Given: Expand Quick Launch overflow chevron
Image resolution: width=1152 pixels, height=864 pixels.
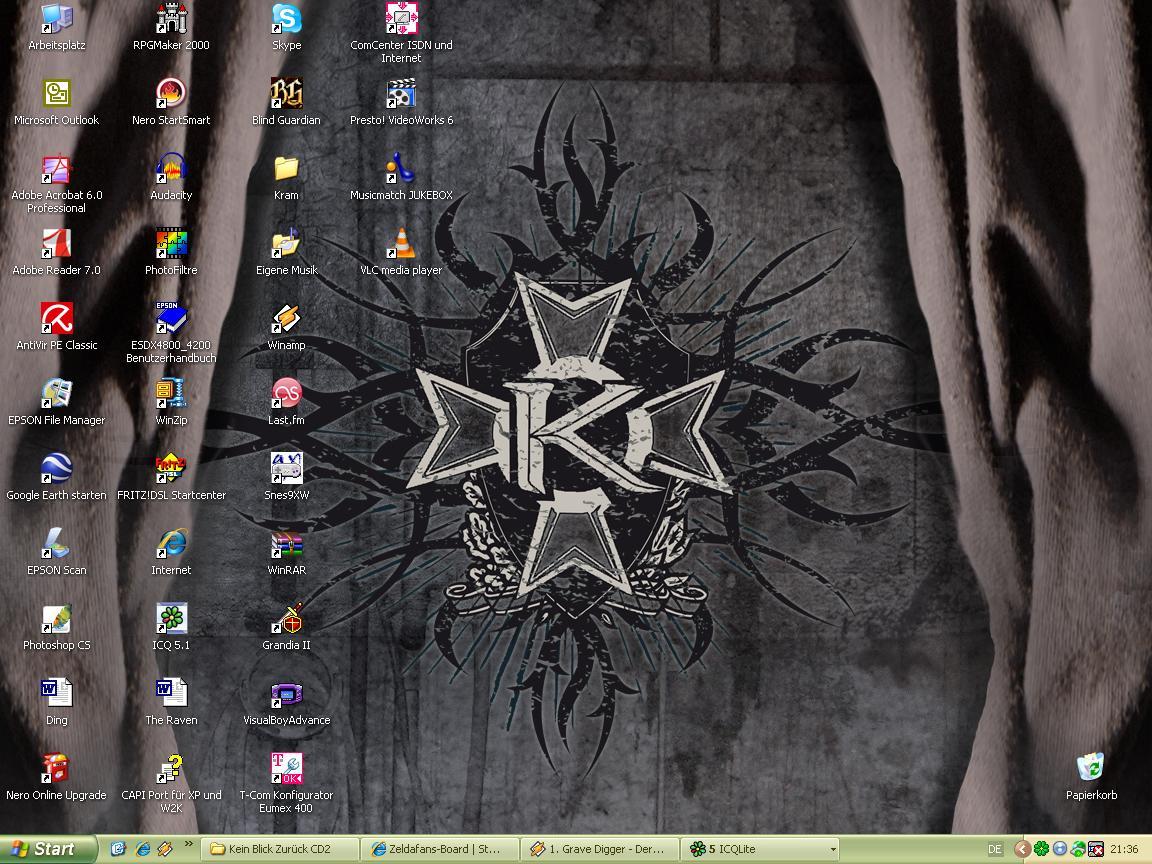Looking at the screenshot, I should [x=188, y=844].
